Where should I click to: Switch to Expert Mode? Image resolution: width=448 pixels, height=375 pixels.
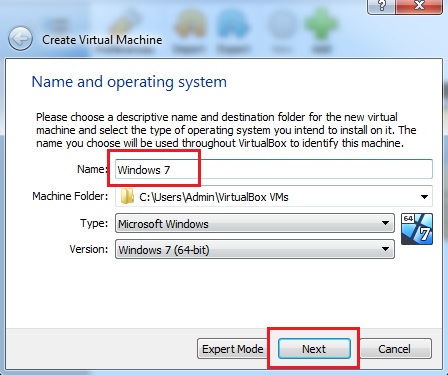(232, 349)
